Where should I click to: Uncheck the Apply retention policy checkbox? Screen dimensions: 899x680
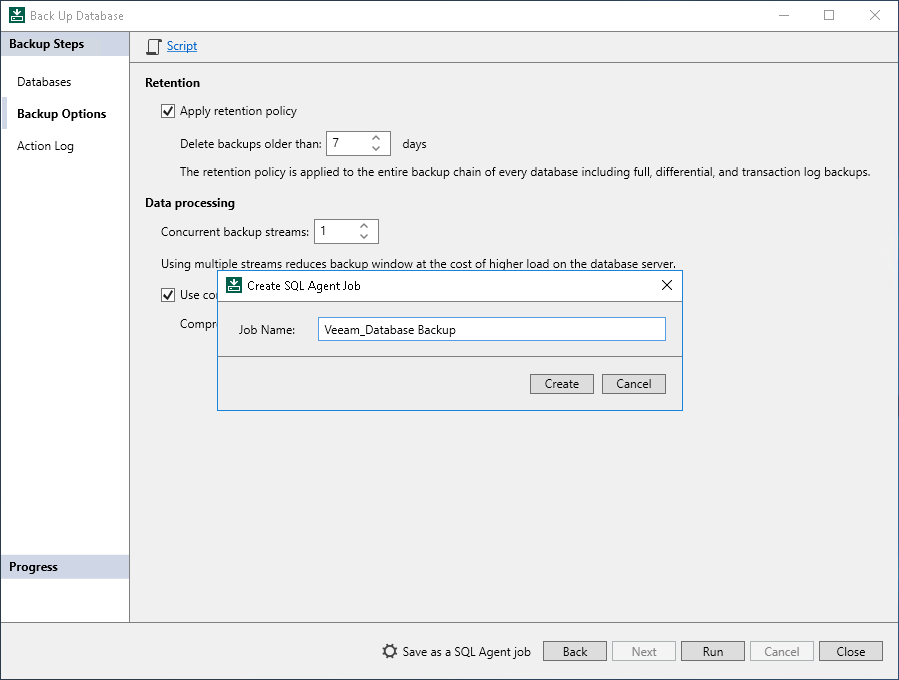click(168, 111)
